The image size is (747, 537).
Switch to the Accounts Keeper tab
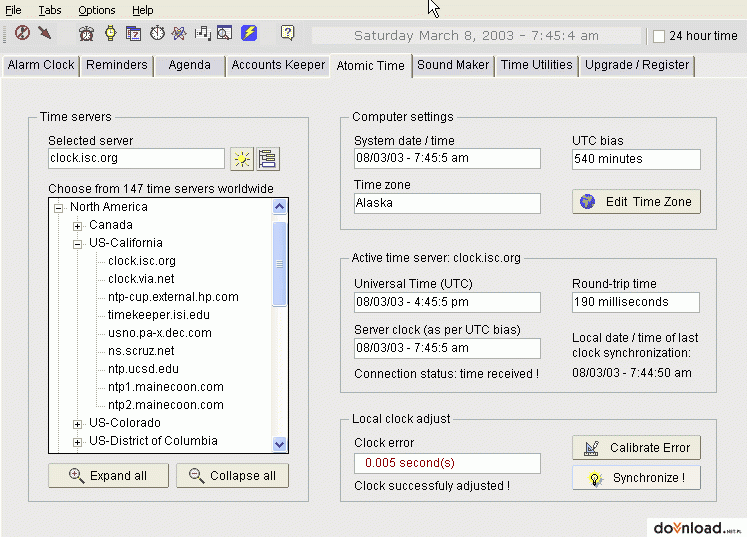[278, 65]
